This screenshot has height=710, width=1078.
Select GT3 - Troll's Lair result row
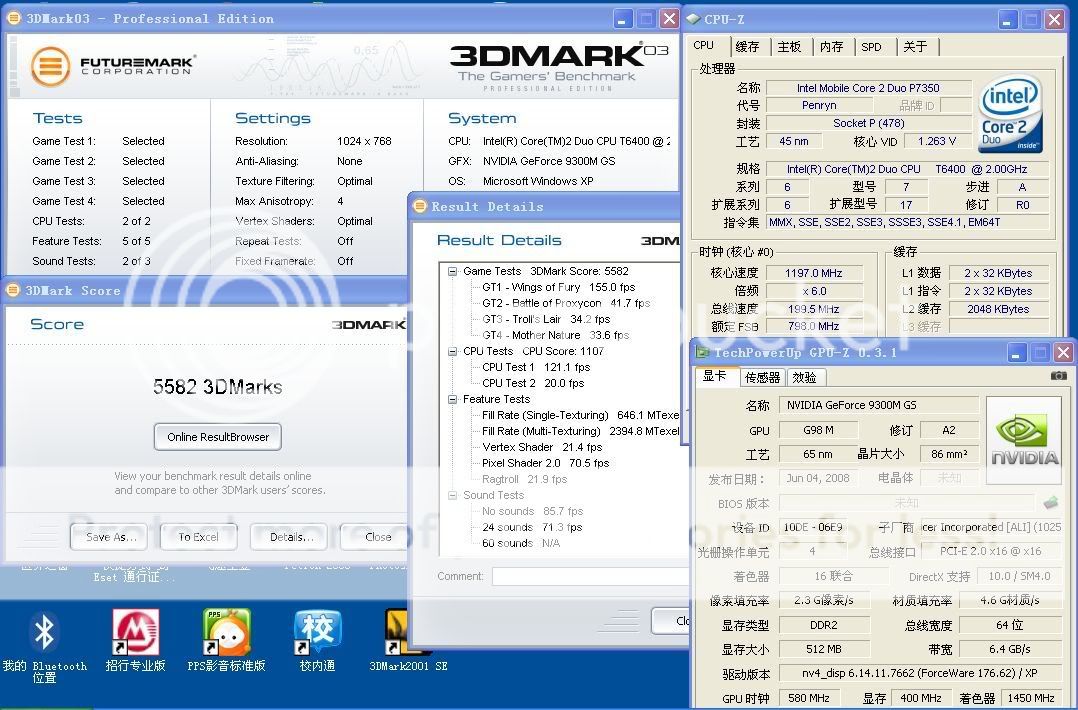click(x=546, y=320)
